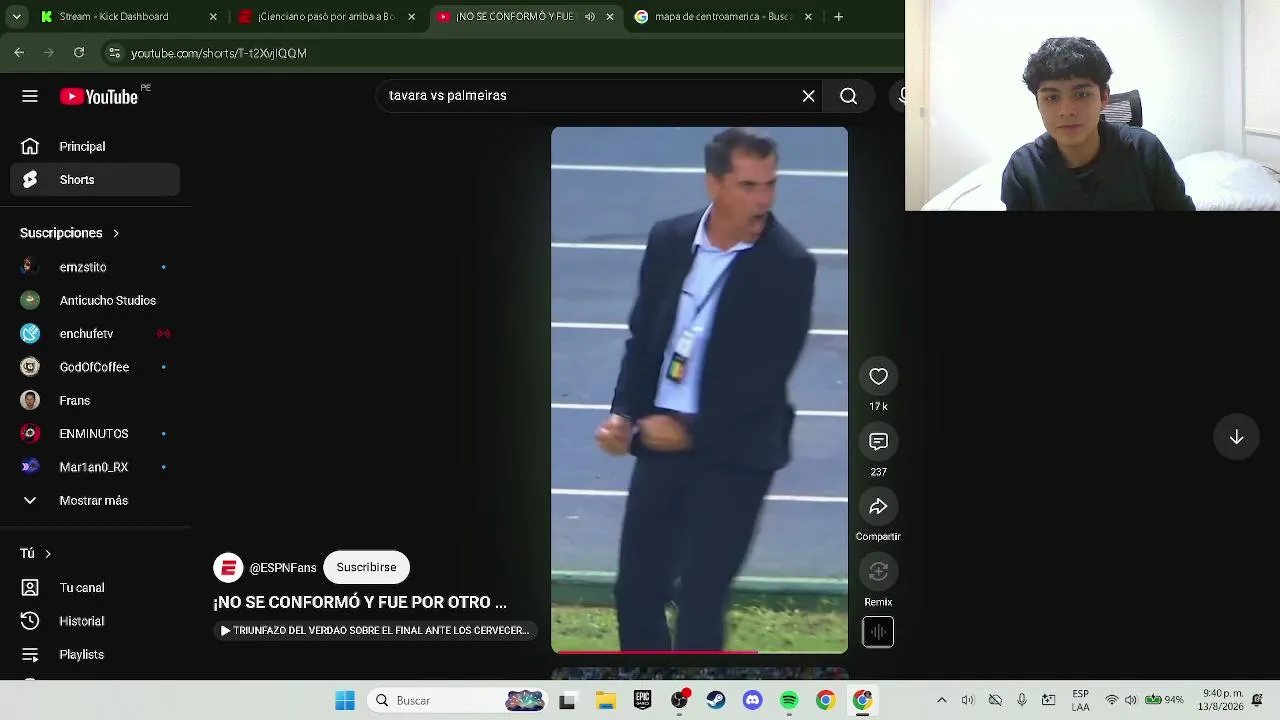Open the taskbar clock and date

point(1222,700)
